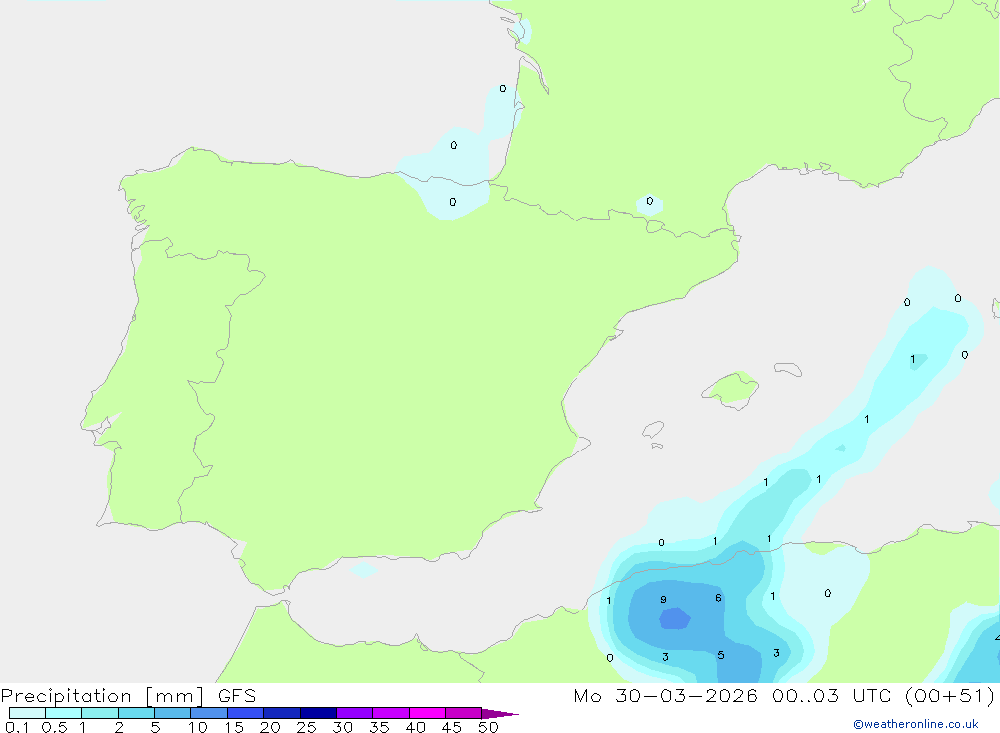
Task: Select the 30–35 mm purple legend swatch
Action: point(354,713)
